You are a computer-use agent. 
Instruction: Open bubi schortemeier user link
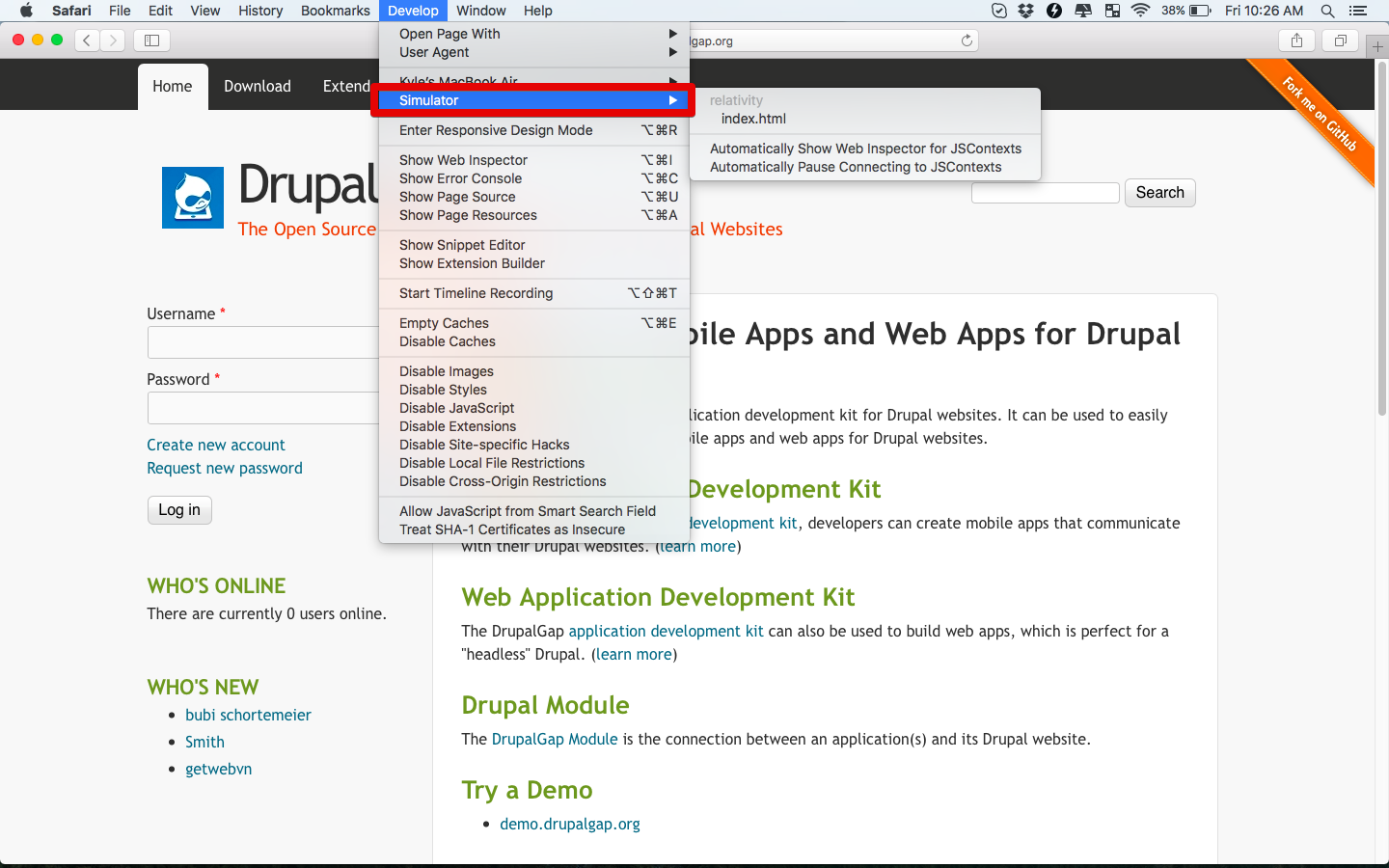click(248, 715)
